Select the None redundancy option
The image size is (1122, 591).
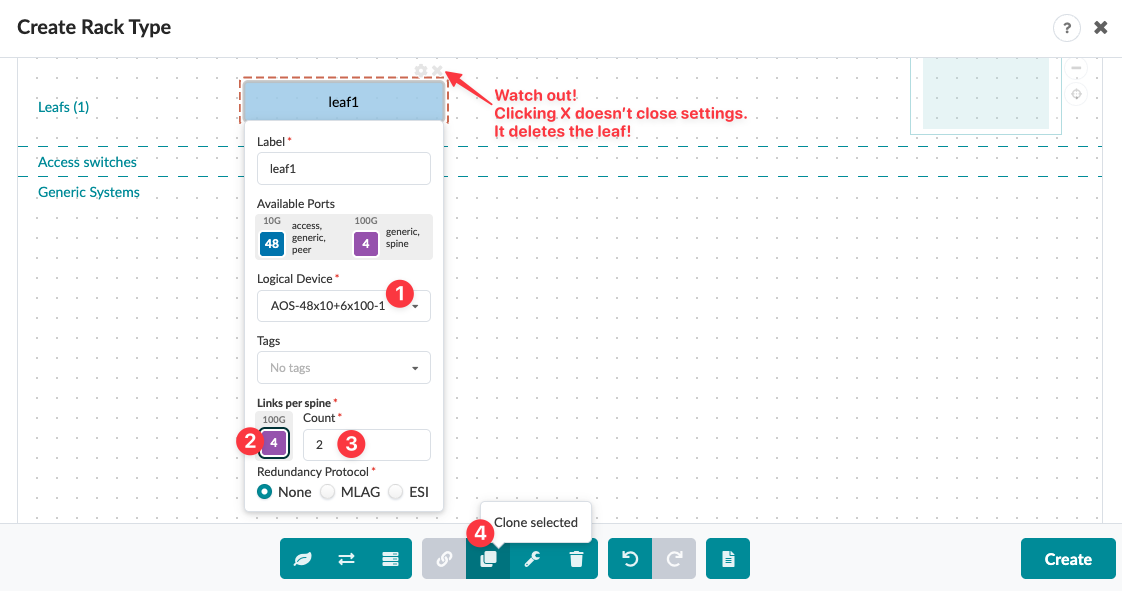[x=263, y=491]
